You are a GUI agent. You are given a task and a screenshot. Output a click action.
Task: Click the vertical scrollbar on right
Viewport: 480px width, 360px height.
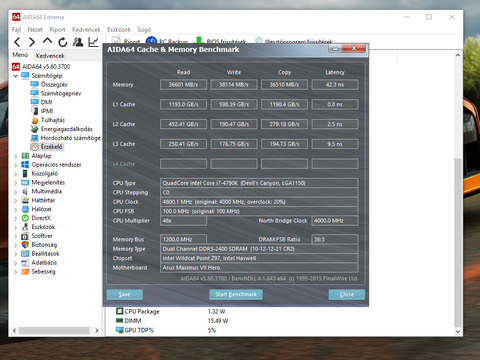[x=458, y=193]
